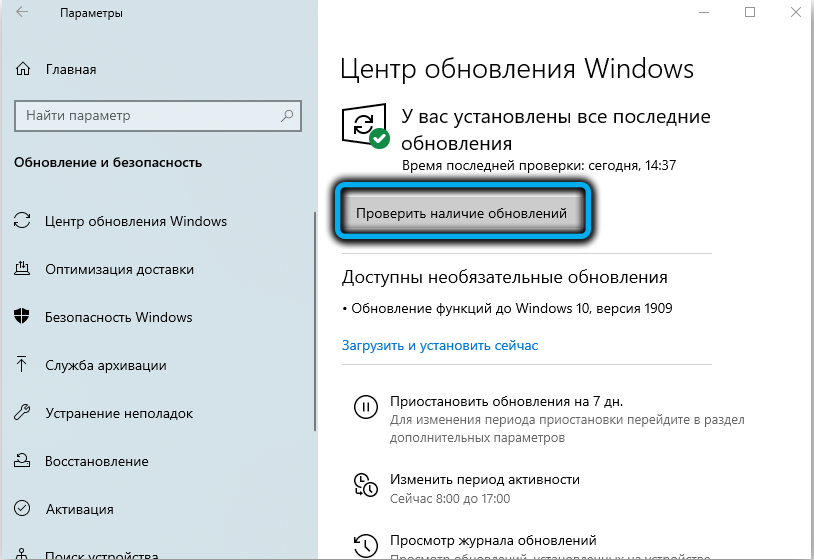Click the search magnifier icon in the search box

[287, 116]
